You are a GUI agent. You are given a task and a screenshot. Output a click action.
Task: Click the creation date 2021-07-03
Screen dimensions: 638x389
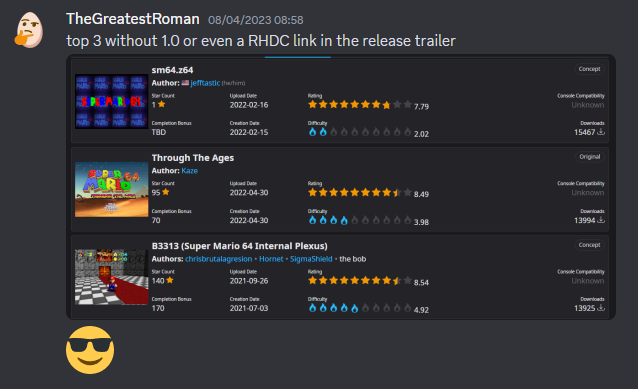point(249,308)
